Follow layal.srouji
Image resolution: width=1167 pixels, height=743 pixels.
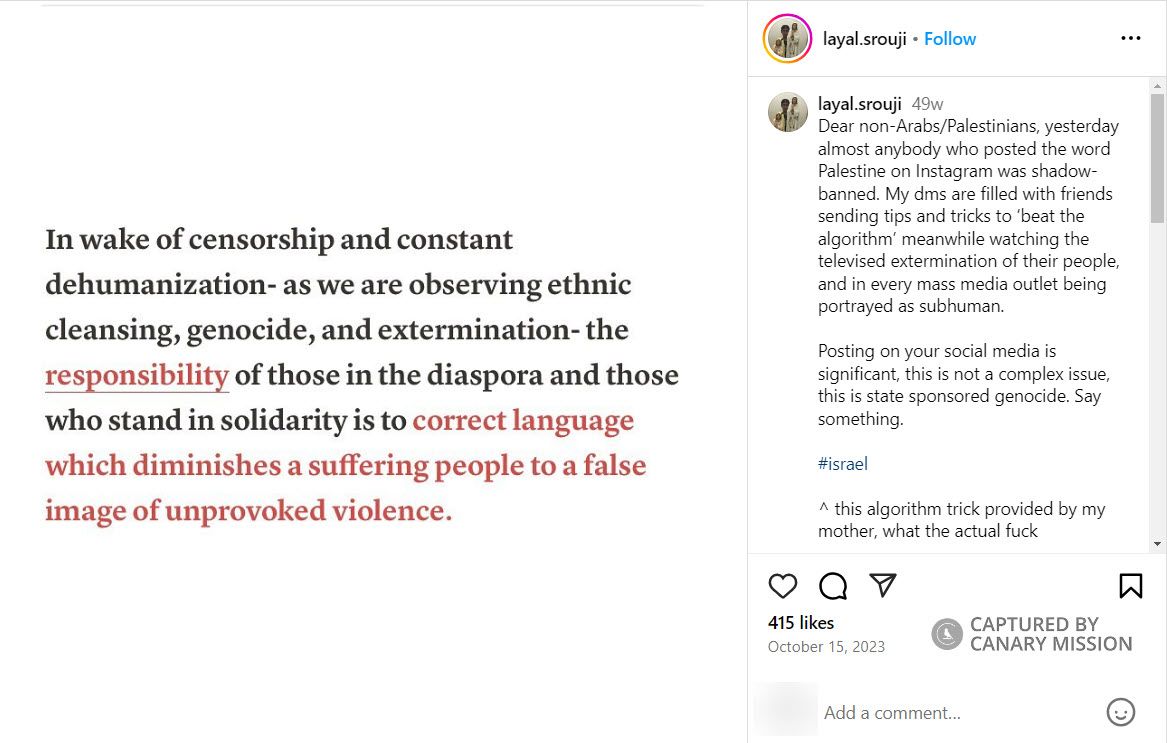950,39
